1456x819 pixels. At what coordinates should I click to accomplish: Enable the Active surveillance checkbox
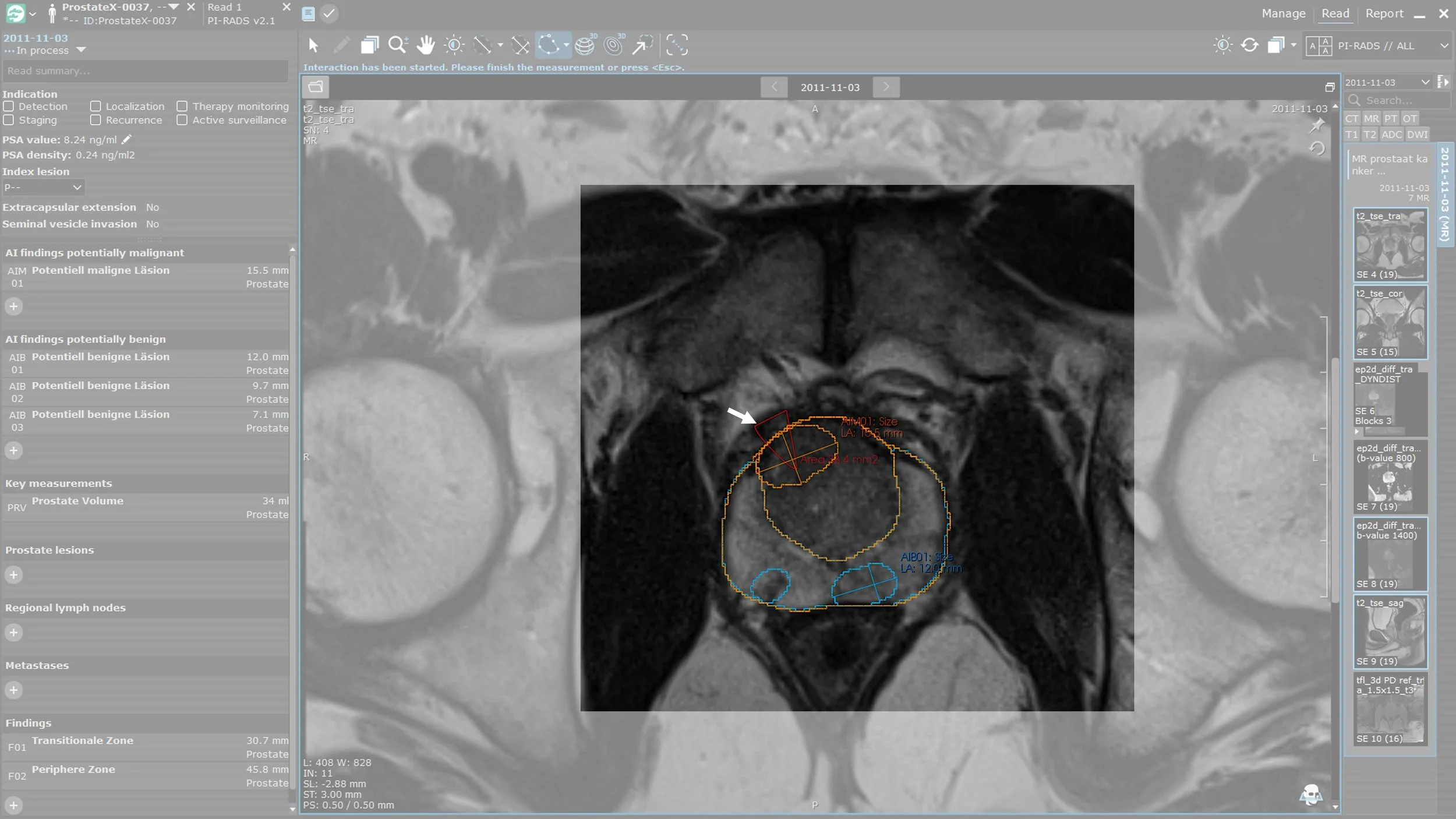182,120
